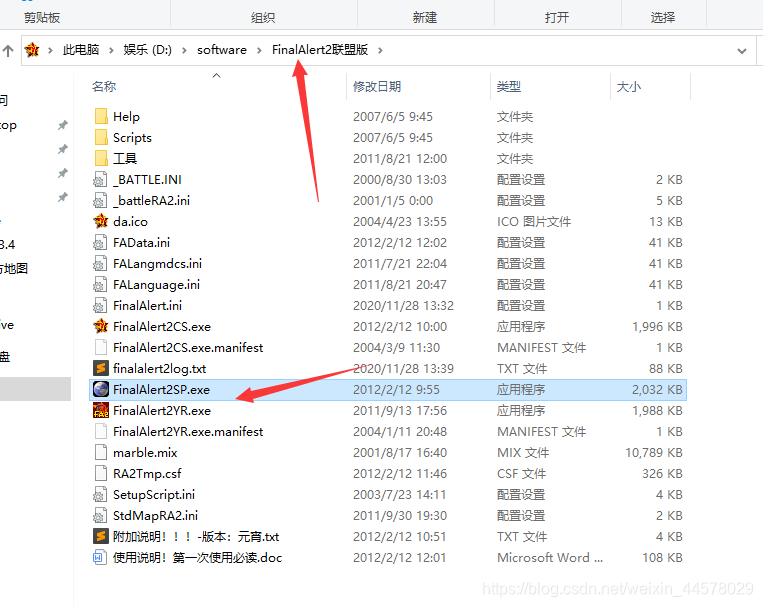This screenshot has height=607, width=763.
Task: Click the FALanguage.ini file icon
Action: point(101,284)
